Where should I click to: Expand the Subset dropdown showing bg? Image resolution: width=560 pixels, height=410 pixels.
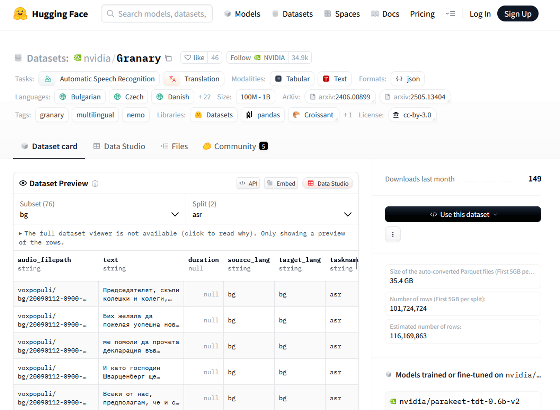(x=100, y=209)
